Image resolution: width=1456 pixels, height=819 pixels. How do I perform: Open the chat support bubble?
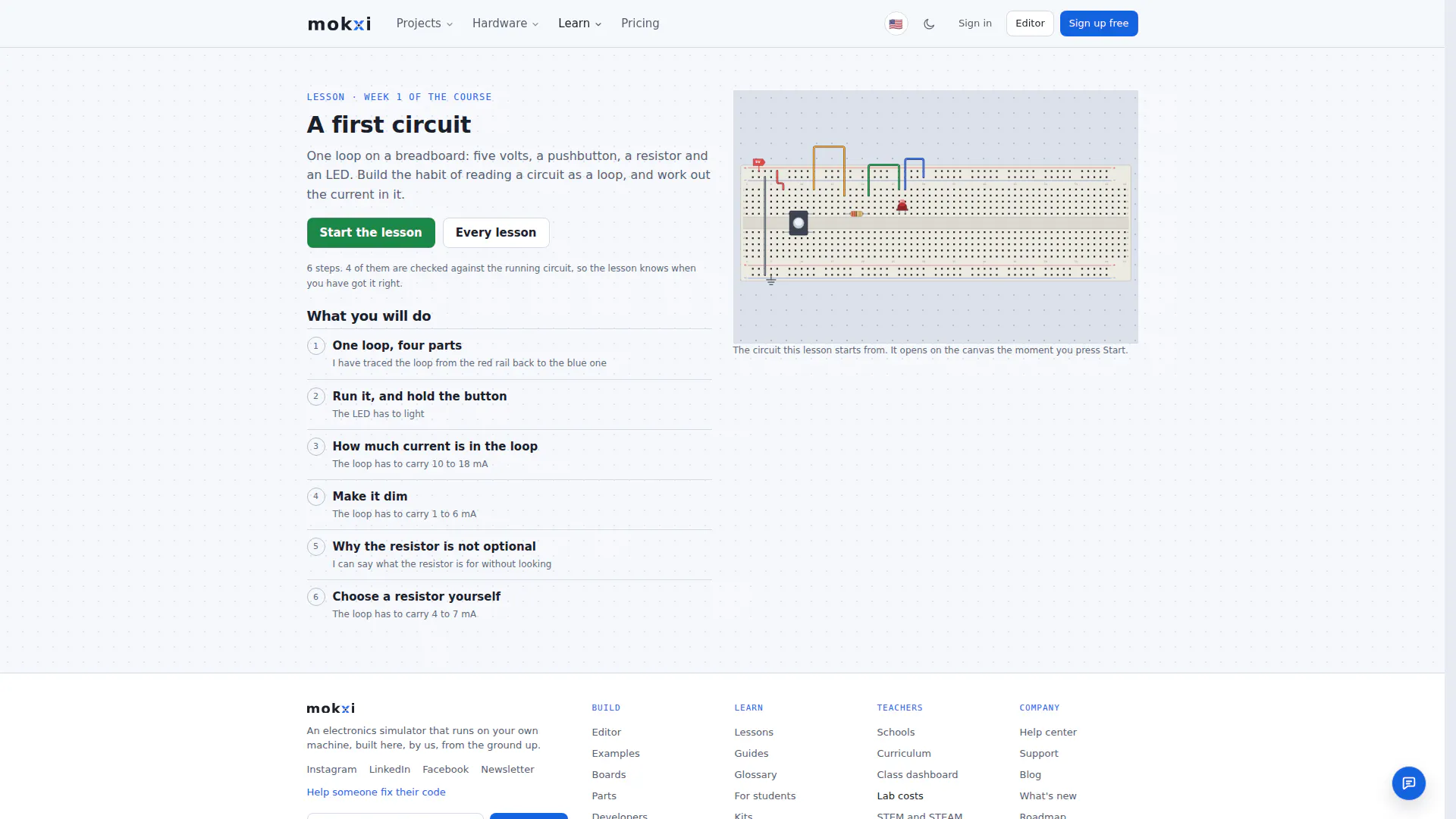1408,783
